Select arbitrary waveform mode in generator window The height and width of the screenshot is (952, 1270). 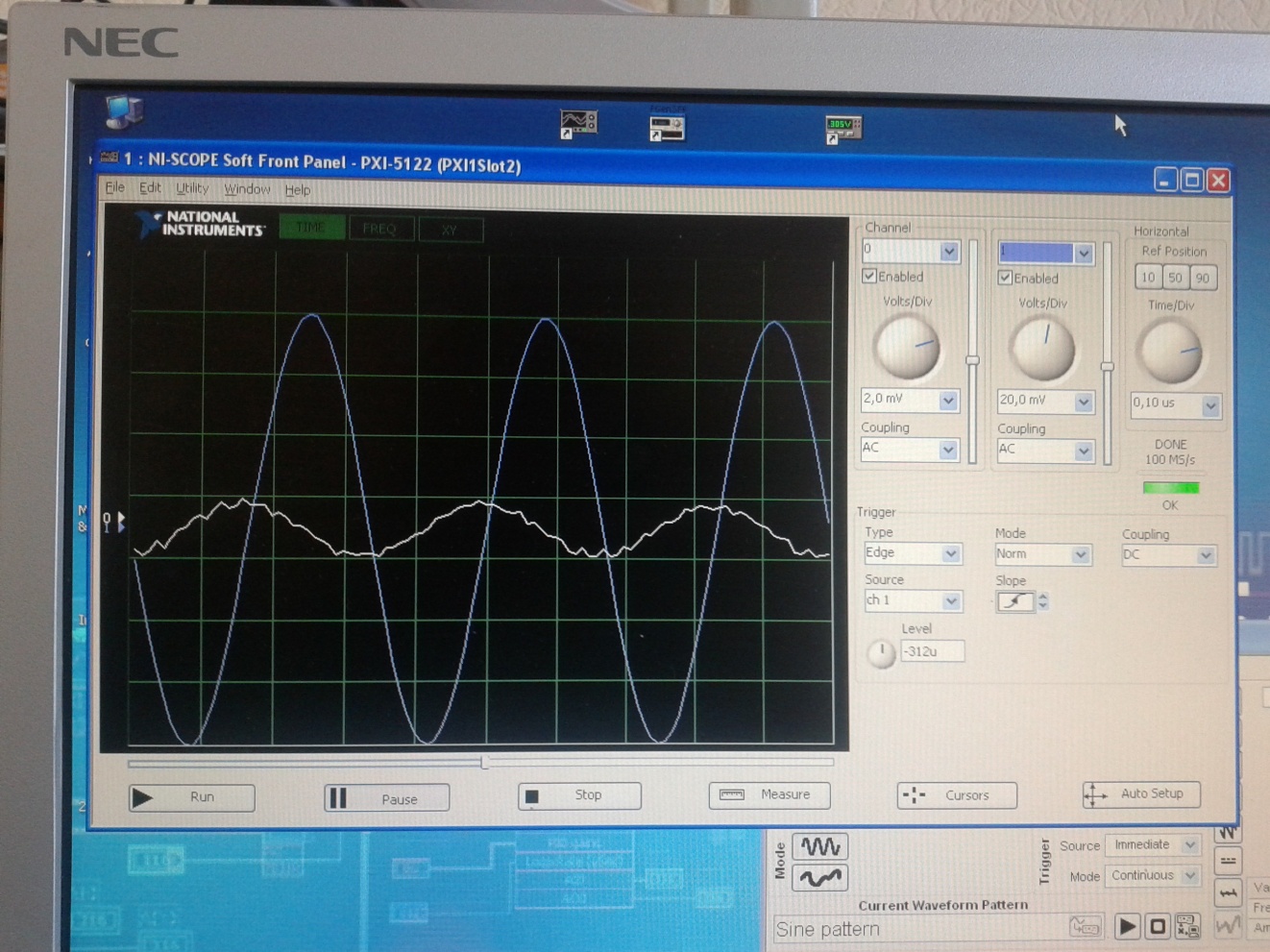click(820, 877)
